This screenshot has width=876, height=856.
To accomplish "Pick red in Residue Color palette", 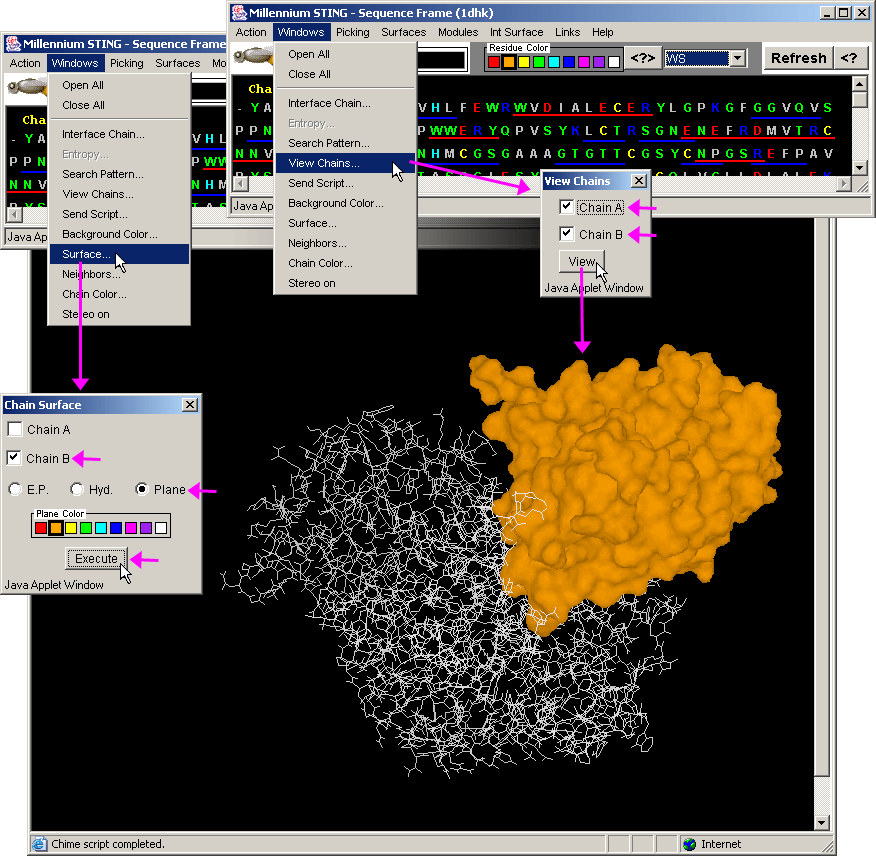I will point(494,62).
